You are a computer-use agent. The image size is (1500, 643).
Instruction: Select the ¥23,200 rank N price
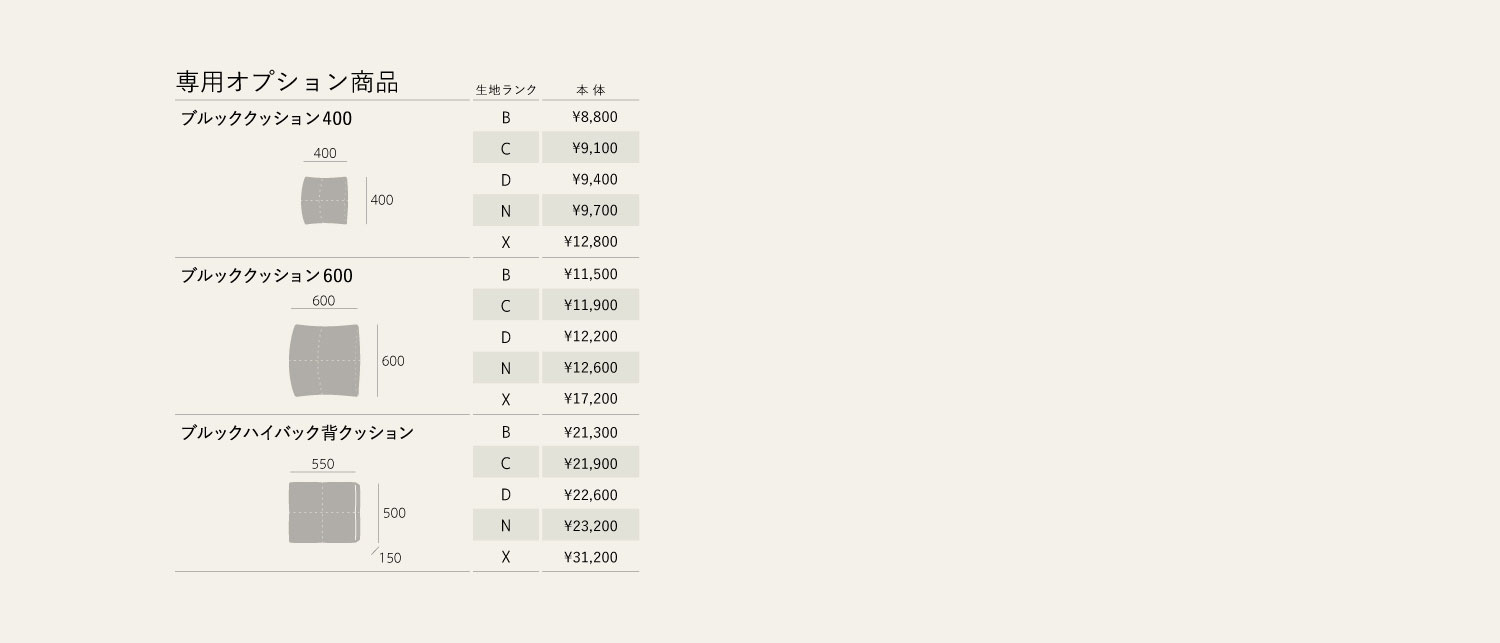coord(590,525)
